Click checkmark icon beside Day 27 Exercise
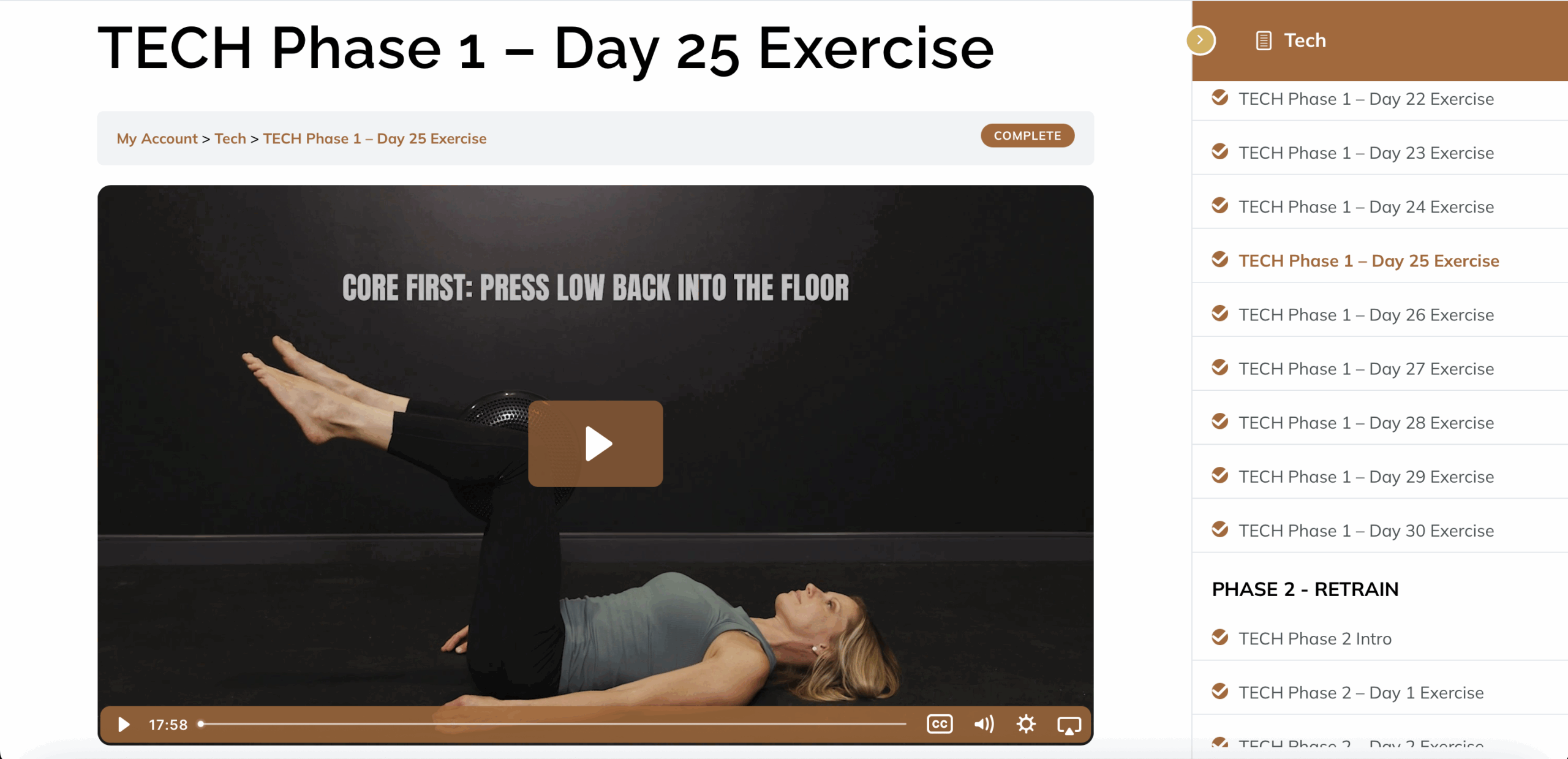This screenshot has height=759, width=1568. point(1220,368)
